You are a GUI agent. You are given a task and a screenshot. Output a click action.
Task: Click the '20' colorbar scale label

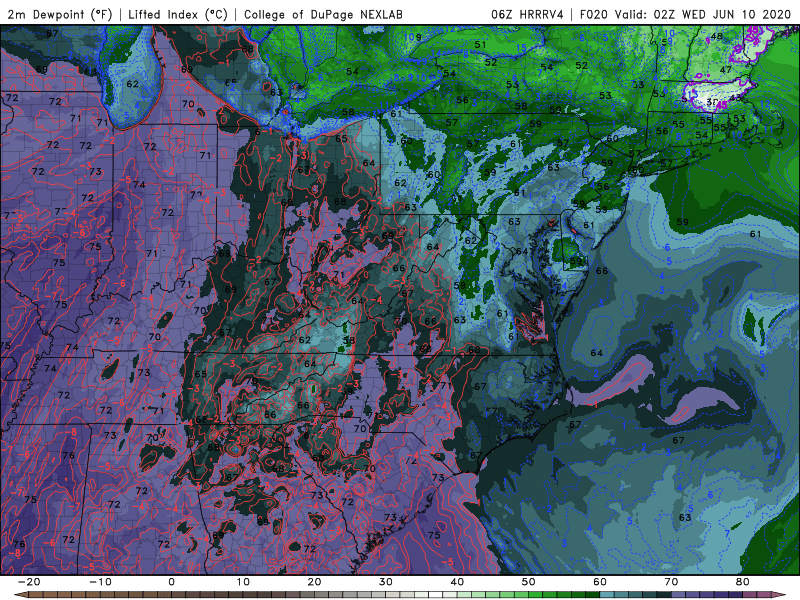(315, 582)
